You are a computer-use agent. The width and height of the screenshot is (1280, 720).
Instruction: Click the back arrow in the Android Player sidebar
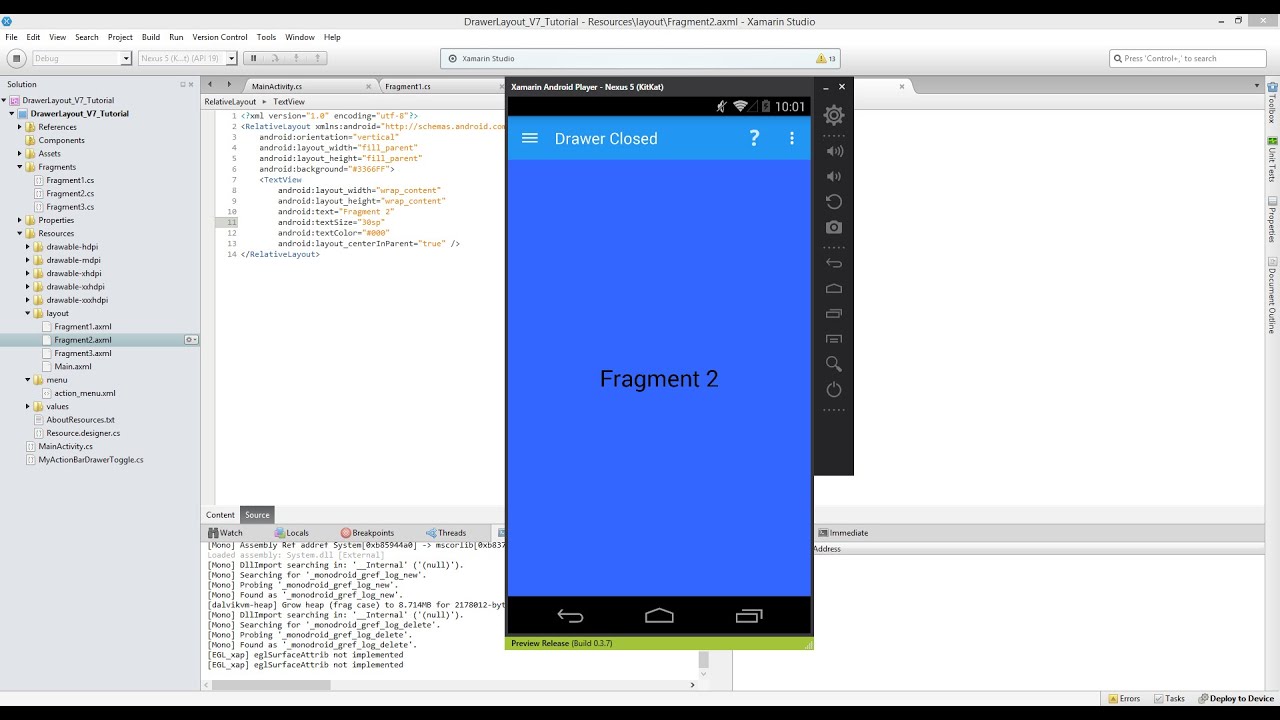point(834,263)
